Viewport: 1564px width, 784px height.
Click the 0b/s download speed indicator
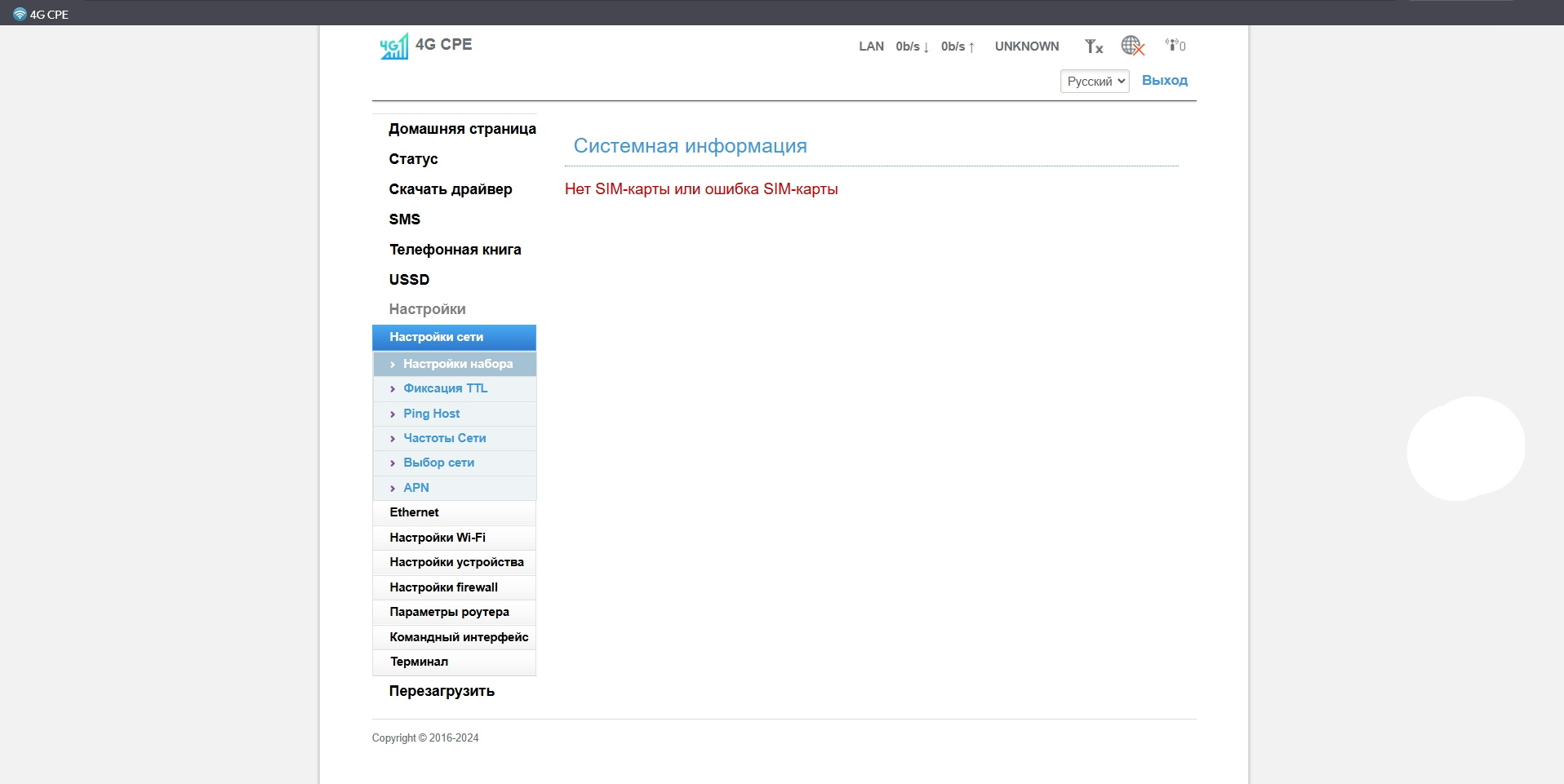pyautogui.click(x=913, y=47)
